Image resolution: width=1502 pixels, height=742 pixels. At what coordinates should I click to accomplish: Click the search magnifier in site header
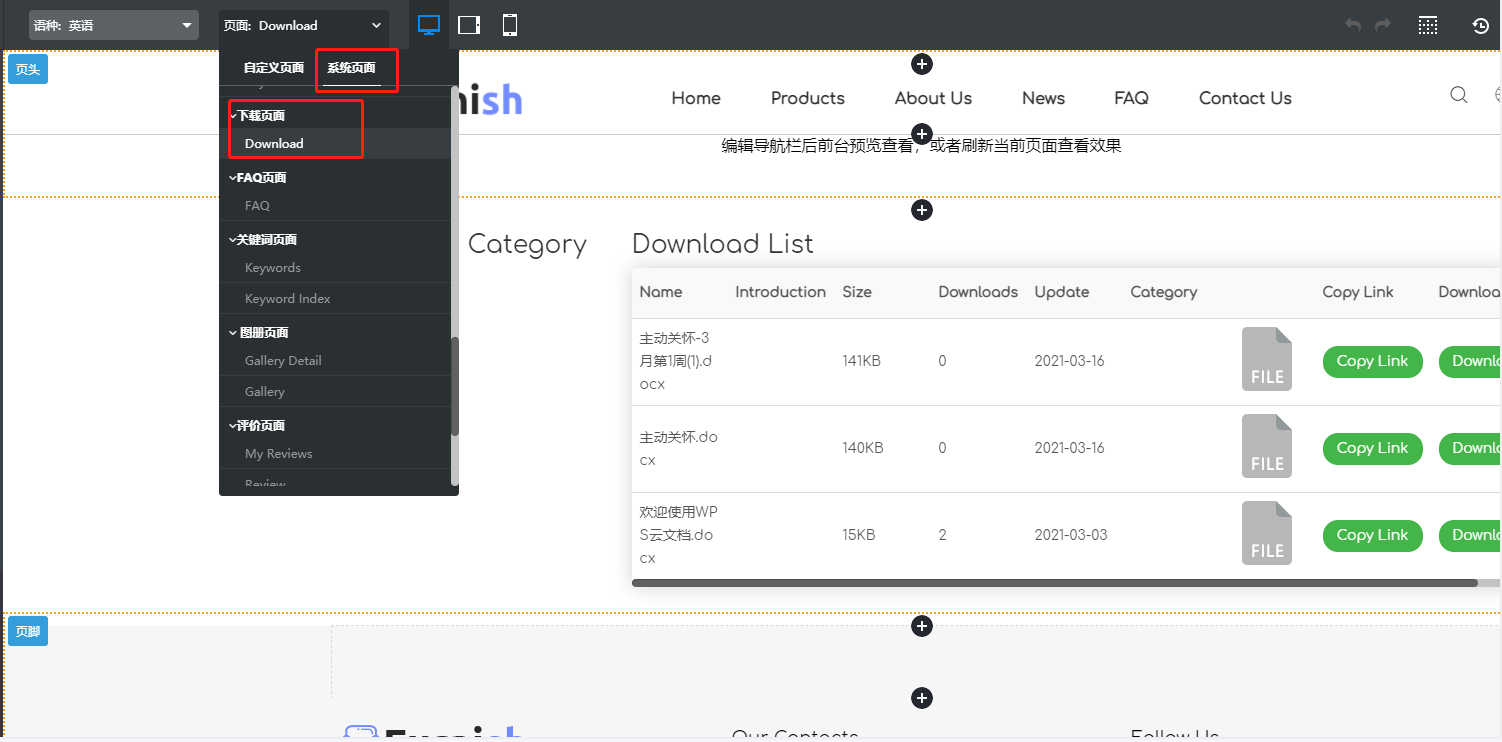1459,95
